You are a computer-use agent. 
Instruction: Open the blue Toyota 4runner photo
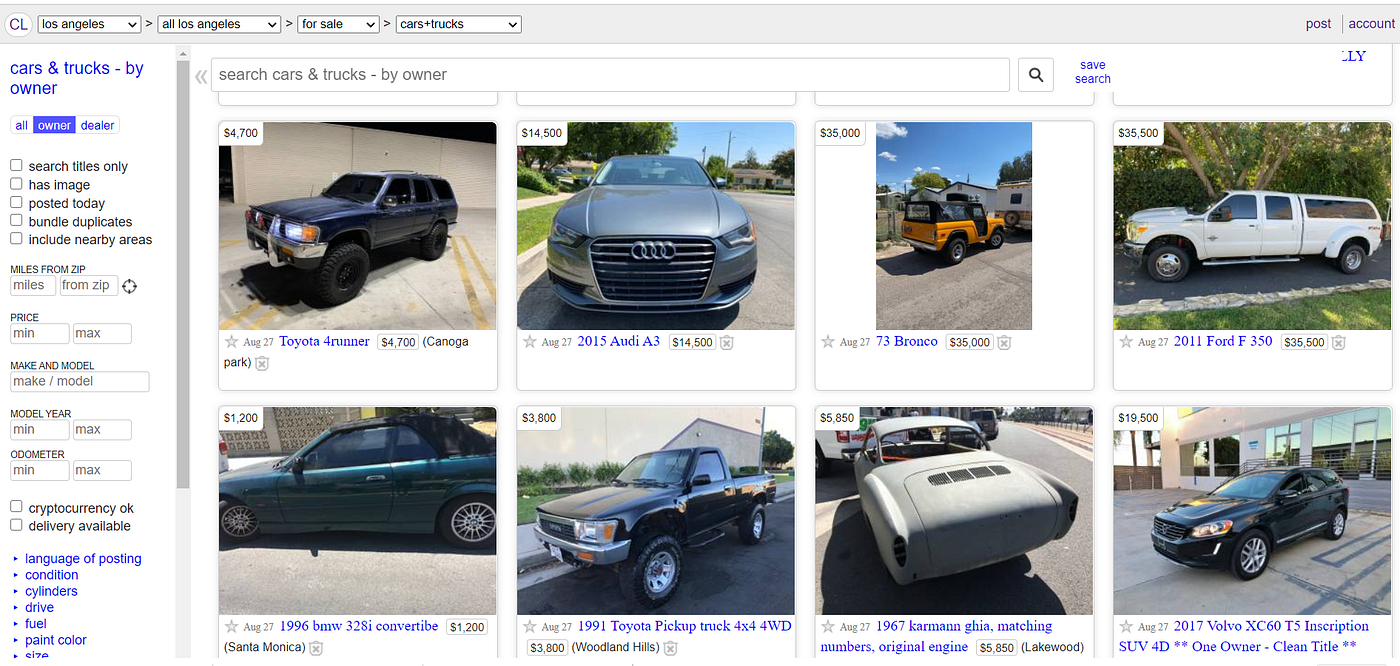point(358,226)
